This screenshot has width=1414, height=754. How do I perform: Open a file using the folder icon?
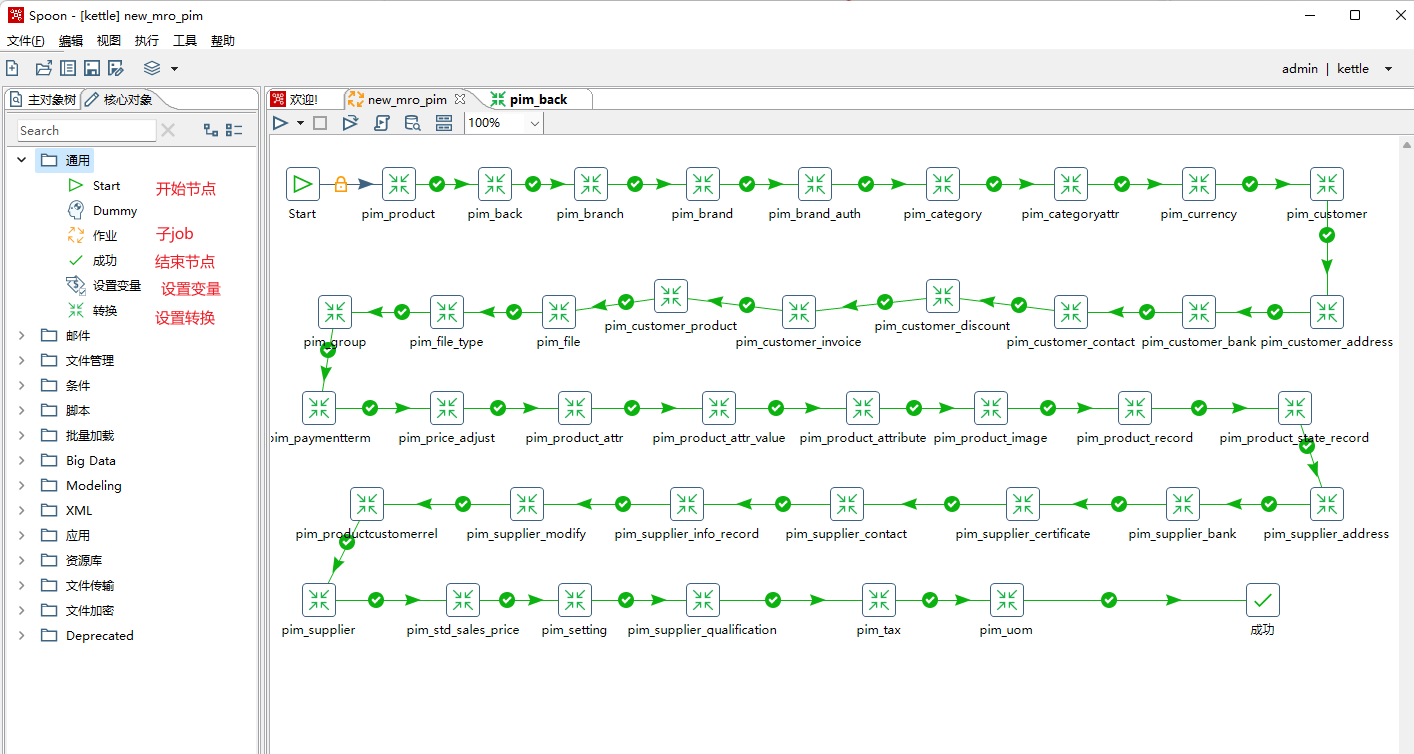(x=43, y=68)
